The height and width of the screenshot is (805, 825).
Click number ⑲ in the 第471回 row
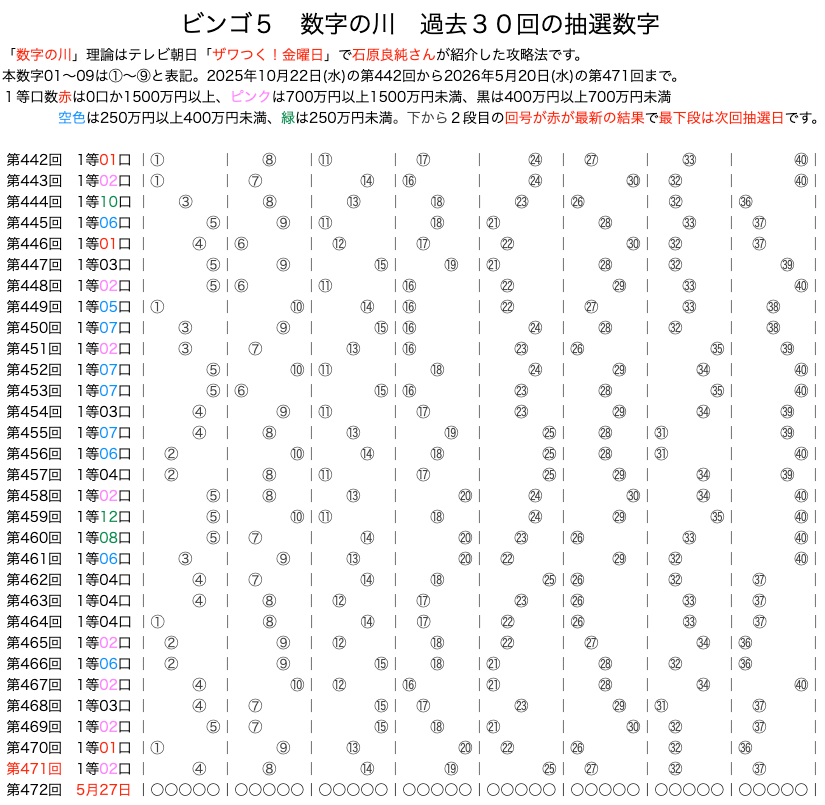[451, 769]
